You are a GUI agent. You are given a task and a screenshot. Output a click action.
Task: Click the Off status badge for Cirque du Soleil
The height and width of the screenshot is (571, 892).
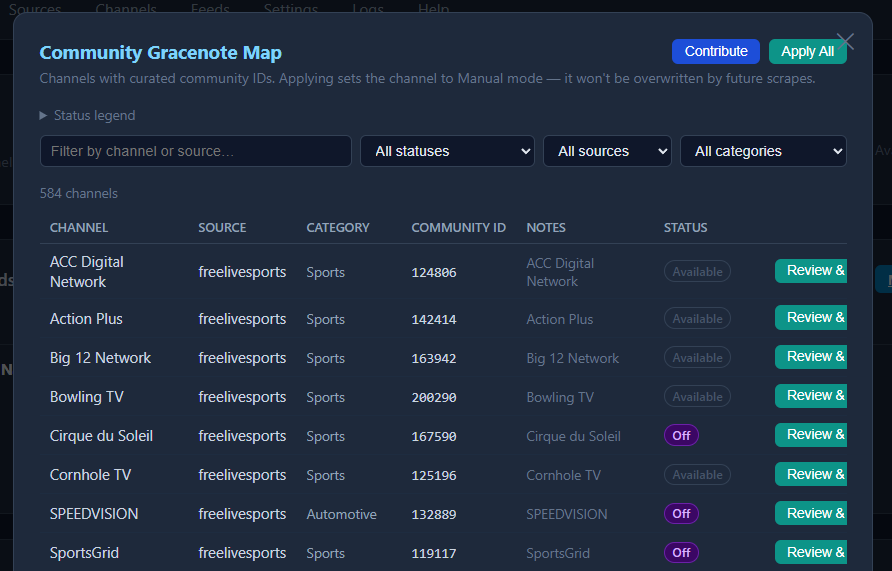(681, 436)
